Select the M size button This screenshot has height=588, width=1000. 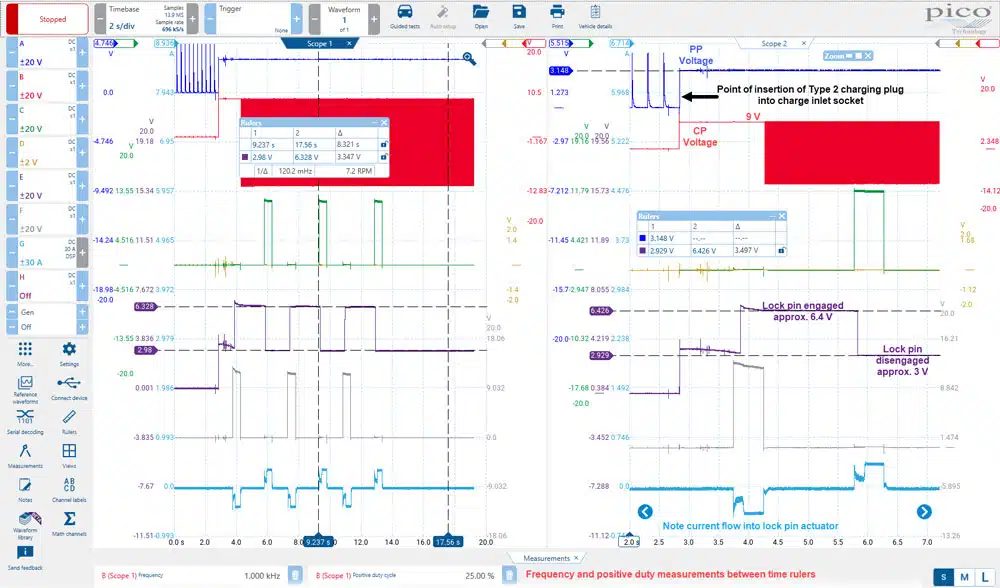tap(964, 577)
